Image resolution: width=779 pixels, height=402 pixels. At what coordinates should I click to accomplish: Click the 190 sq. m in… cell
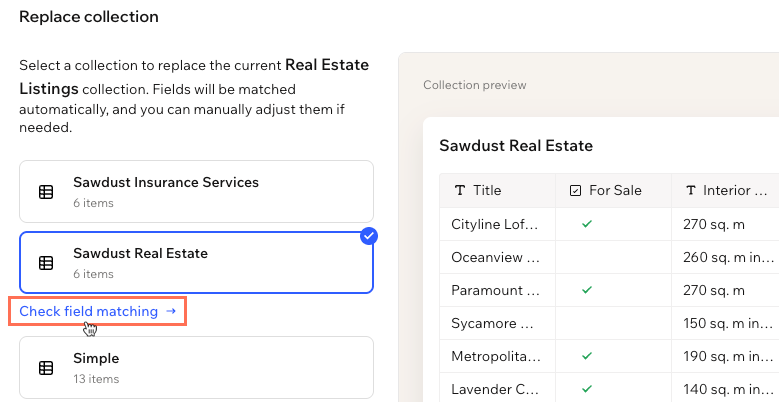[x=725, y=356]
